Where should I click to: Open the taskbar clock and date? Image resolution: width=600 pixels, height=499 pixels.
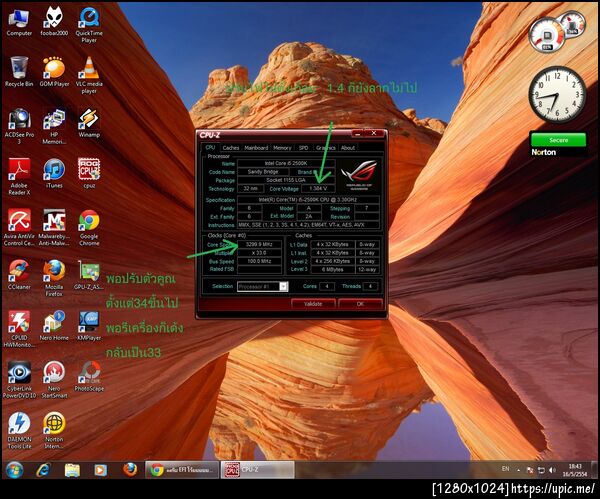[x=575, y=470]
